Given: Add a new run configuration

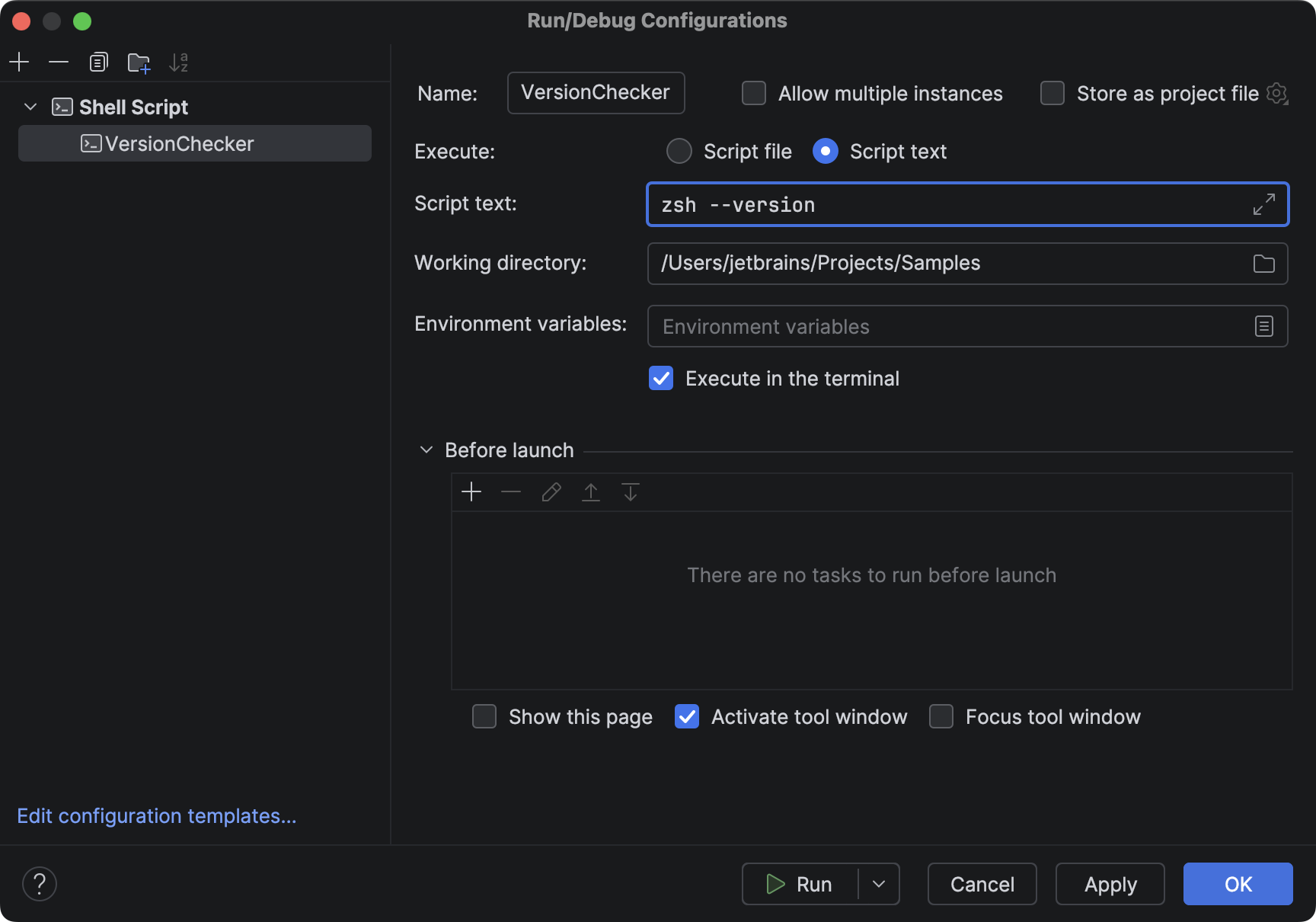Looking at the screenshot, I should point(19,62).
